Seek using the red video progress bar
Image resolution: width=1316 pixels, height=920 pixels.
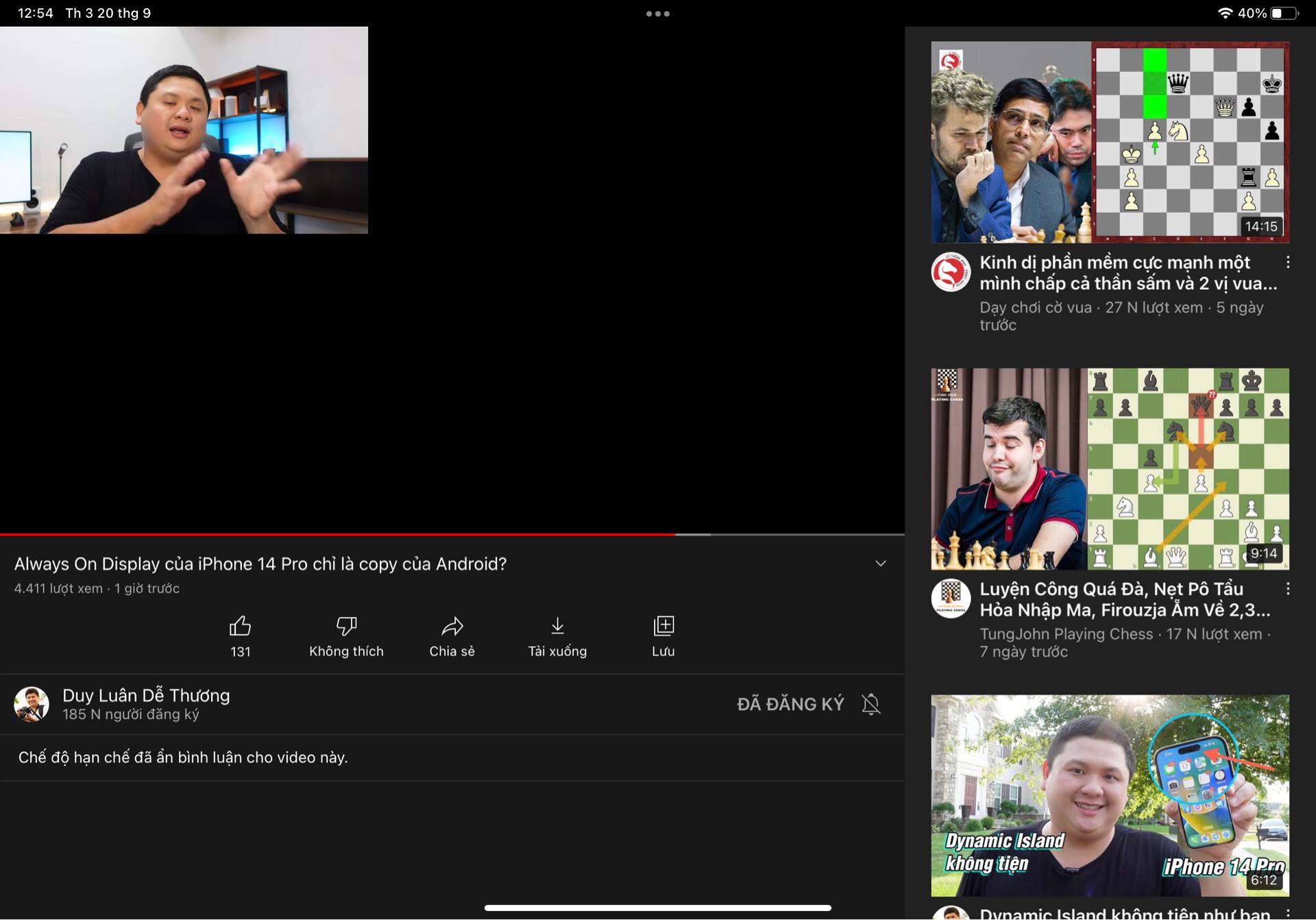(x=452, y=534)
